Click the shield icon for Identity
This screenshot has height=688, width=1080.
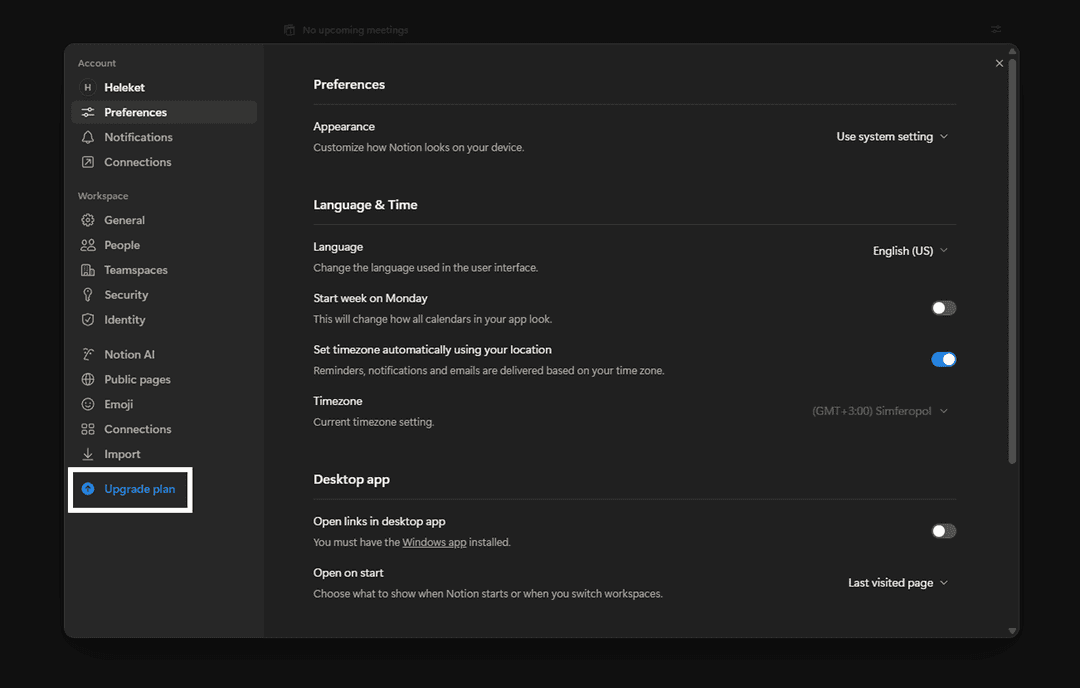[88, 320]
